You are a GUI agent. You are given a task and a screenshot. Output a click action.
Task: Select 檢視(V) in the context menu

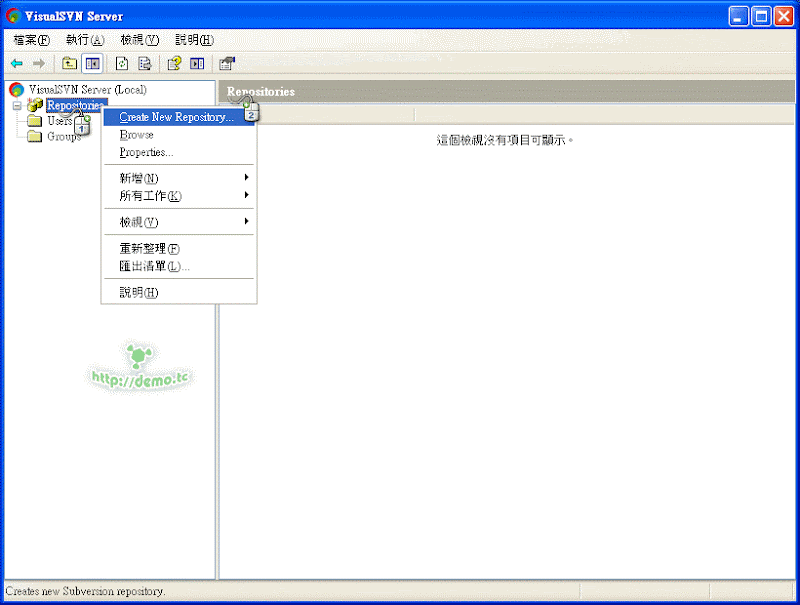point(179,221)
